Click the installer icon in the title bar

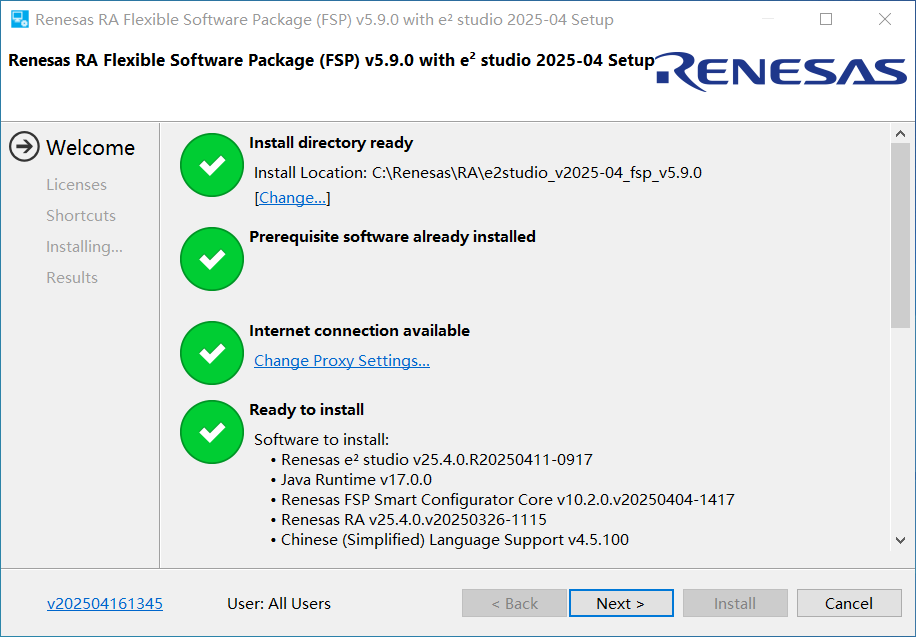(20, 19)
